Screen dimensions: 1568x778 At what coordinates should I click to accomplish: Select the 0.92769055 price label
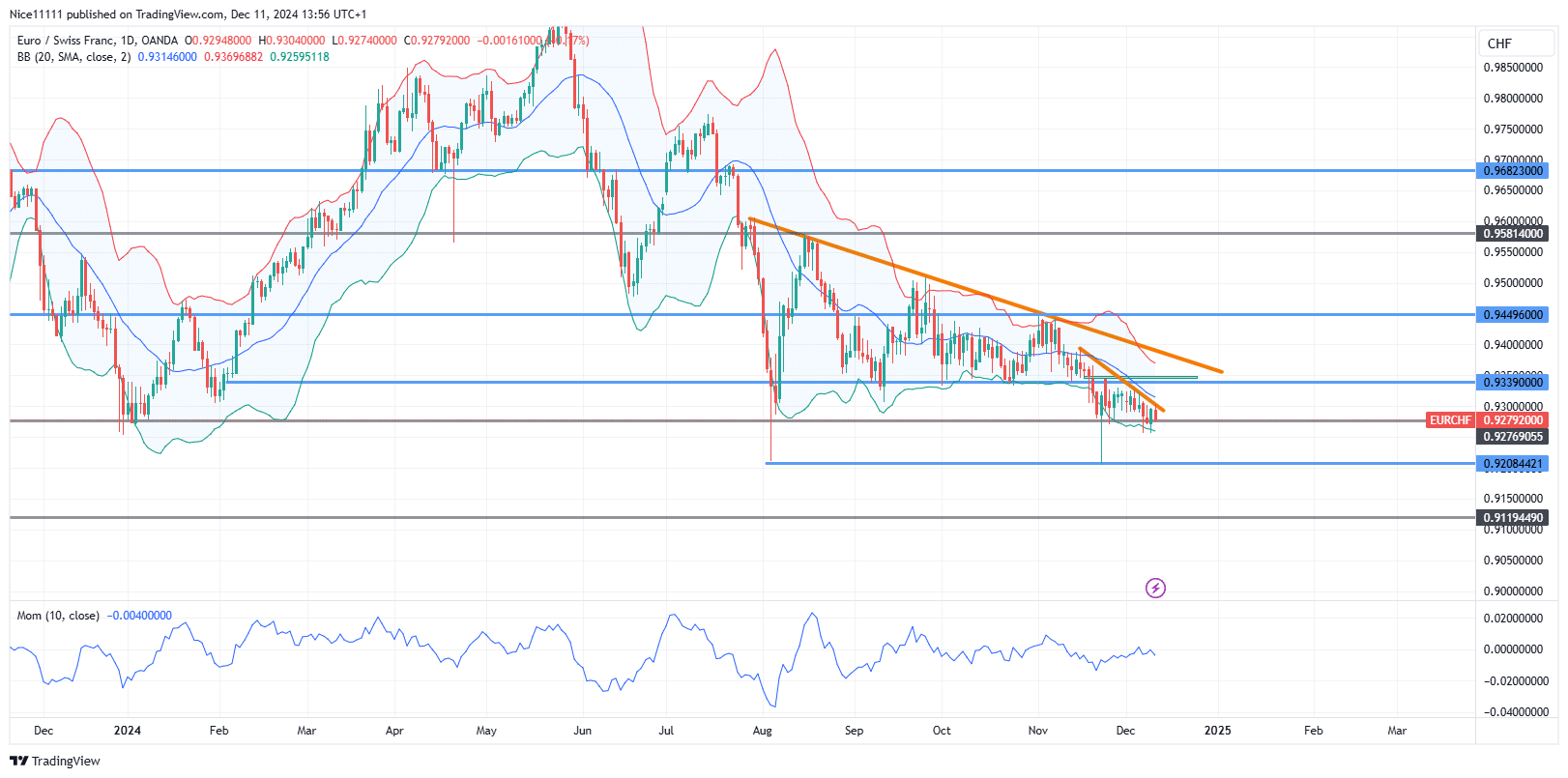[1513, 437]
